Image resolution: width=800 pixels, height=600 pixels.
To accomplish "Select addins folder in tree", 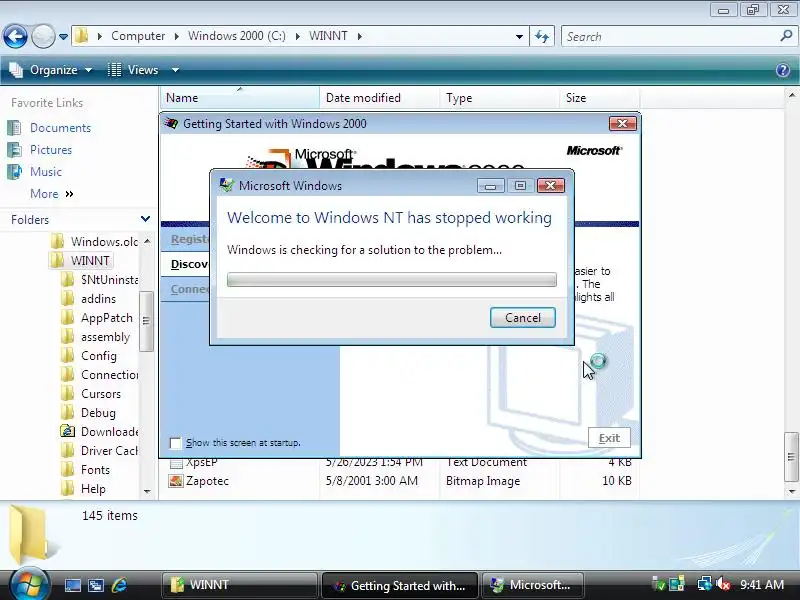I will click(89, 298).
